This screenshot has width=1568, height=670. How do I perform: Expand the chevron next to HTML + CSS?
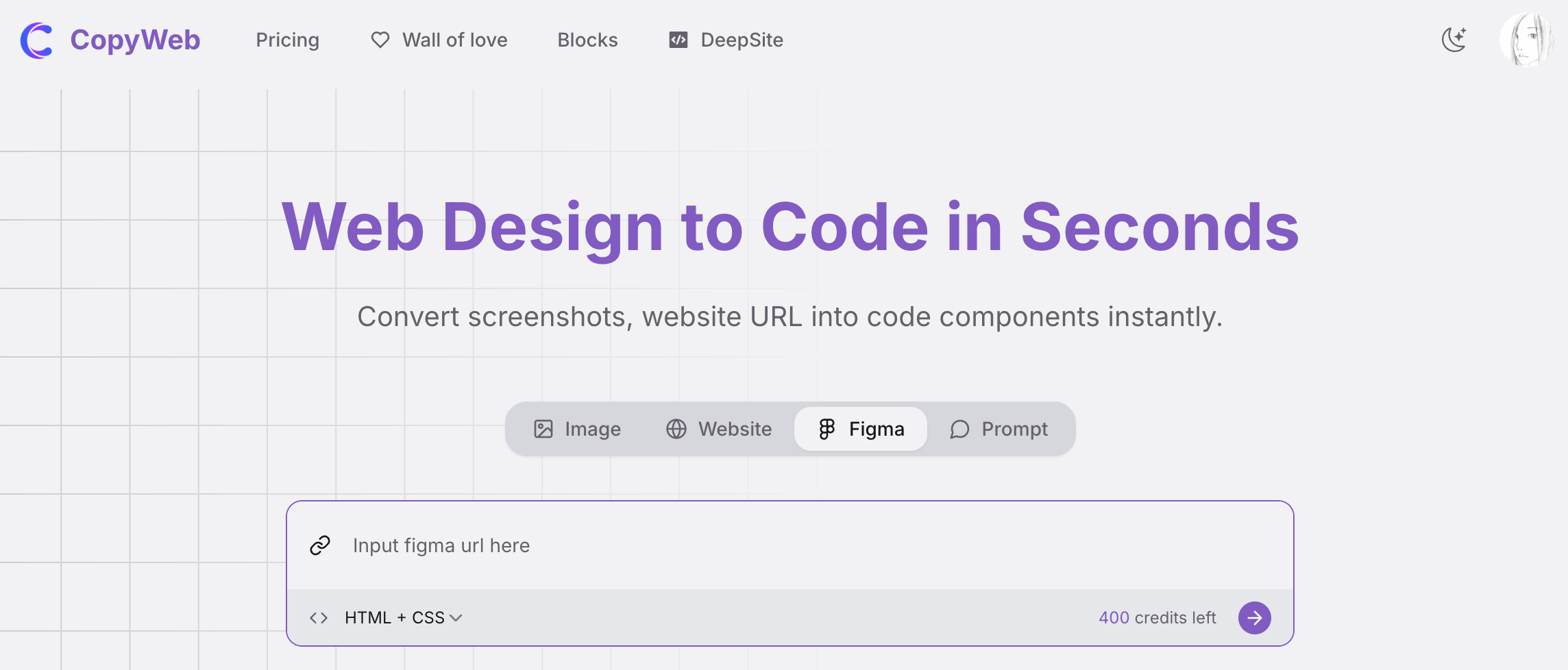[456, 618]
